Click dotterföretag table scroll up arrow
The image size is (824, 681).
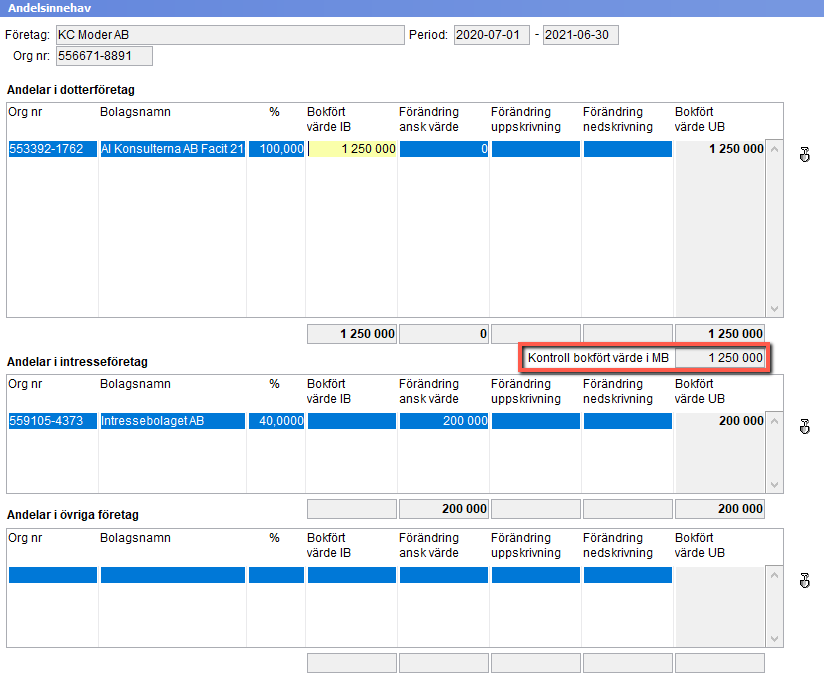pos(774,149)
